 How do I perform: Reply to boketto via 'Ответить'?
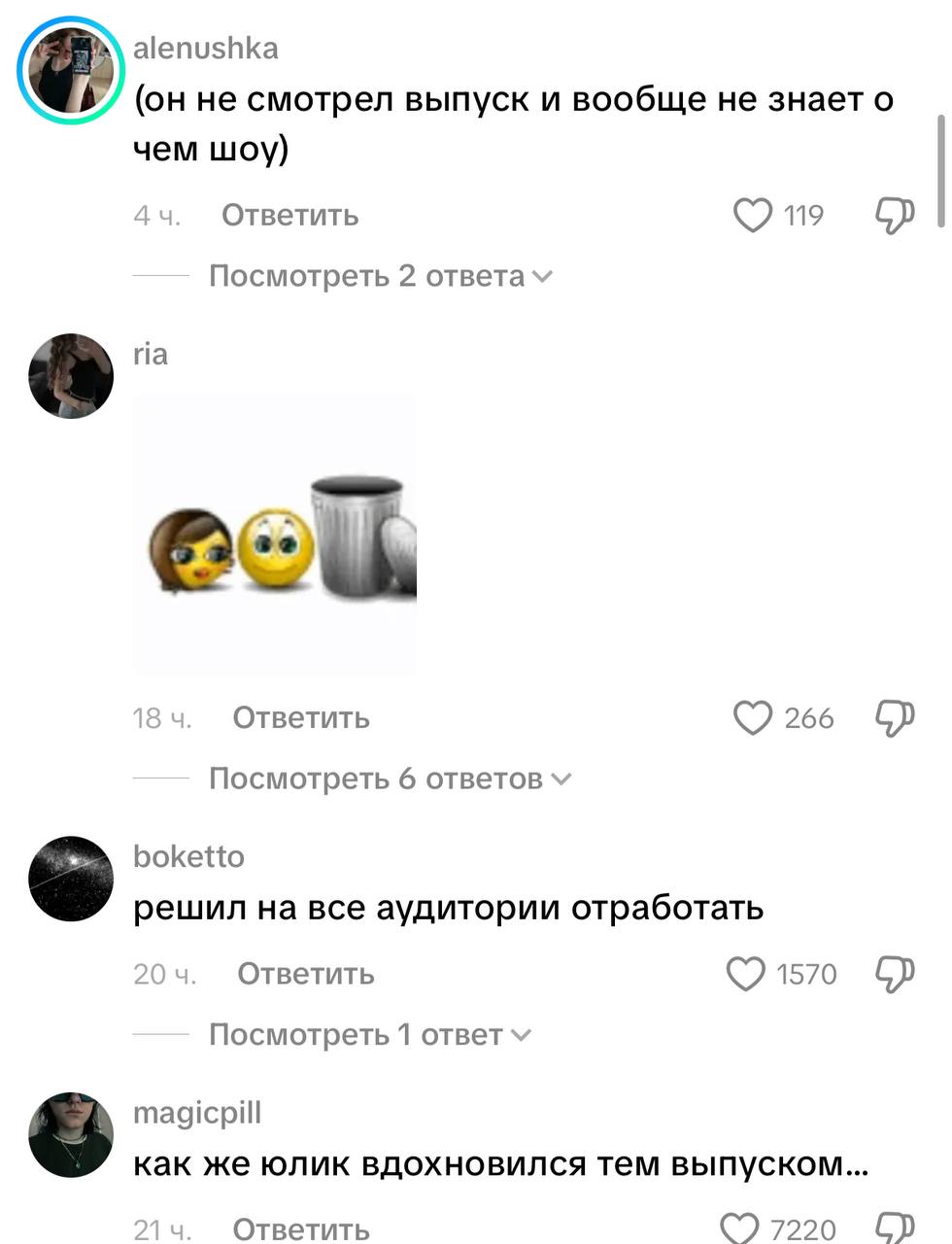306,974
